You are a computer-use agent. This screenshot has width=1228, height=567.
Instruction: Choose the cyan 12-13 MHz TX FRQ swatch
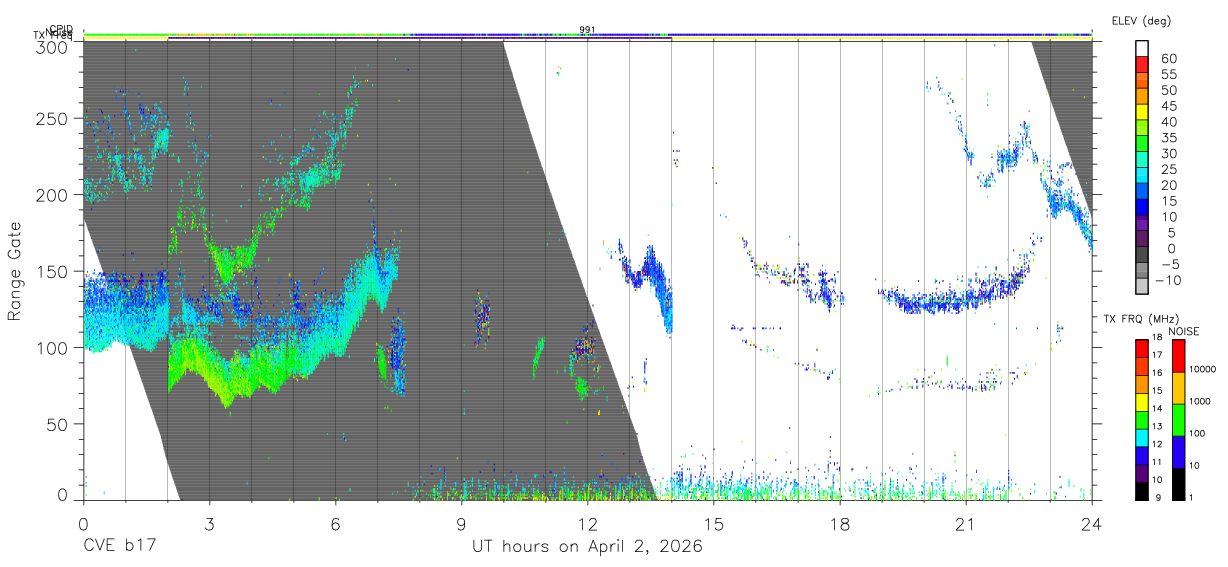pos(1141,437)
